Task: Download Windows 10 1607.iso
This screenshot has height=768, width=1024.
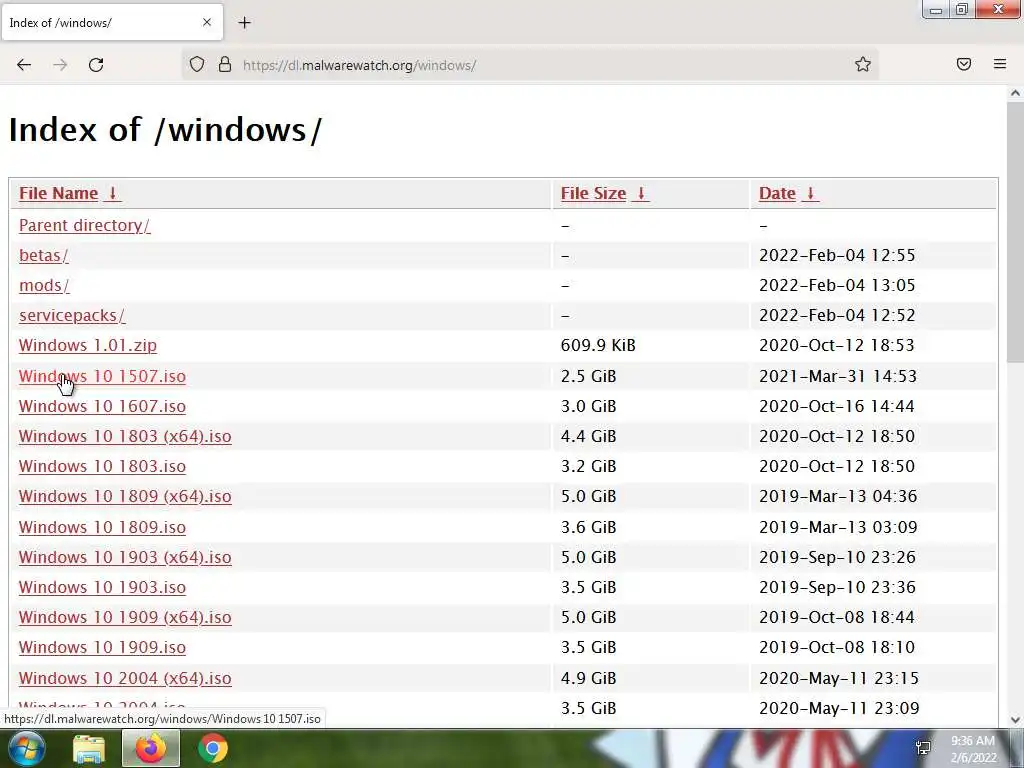Action: (102, 406)
